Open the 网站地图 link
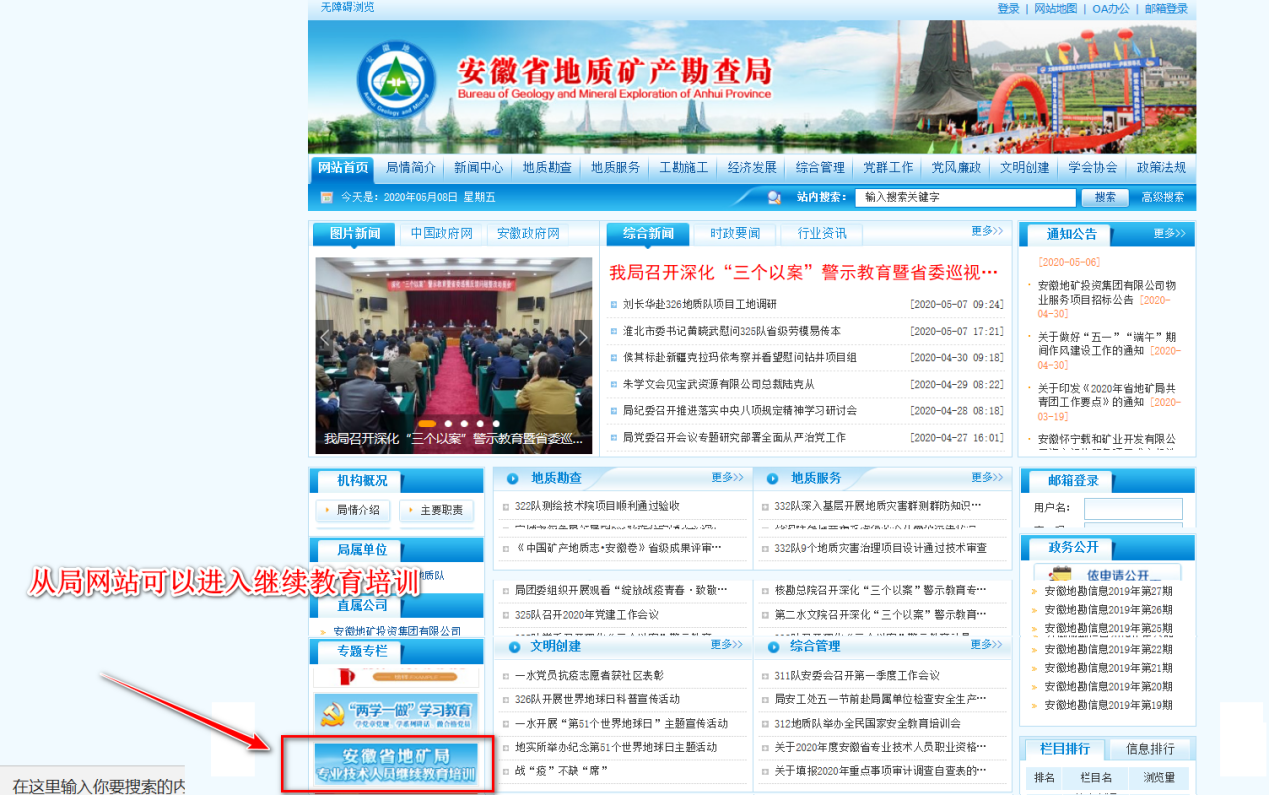 coord(1056,9)
